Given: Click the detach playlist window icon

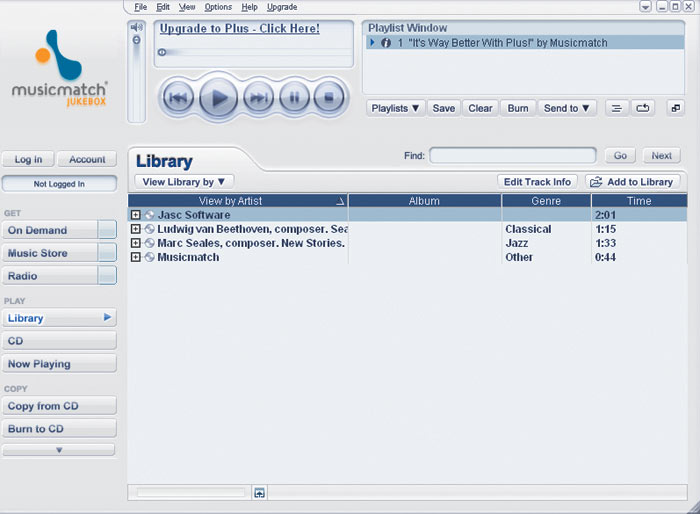Looking at the screenshot, I should coord(676,108).
